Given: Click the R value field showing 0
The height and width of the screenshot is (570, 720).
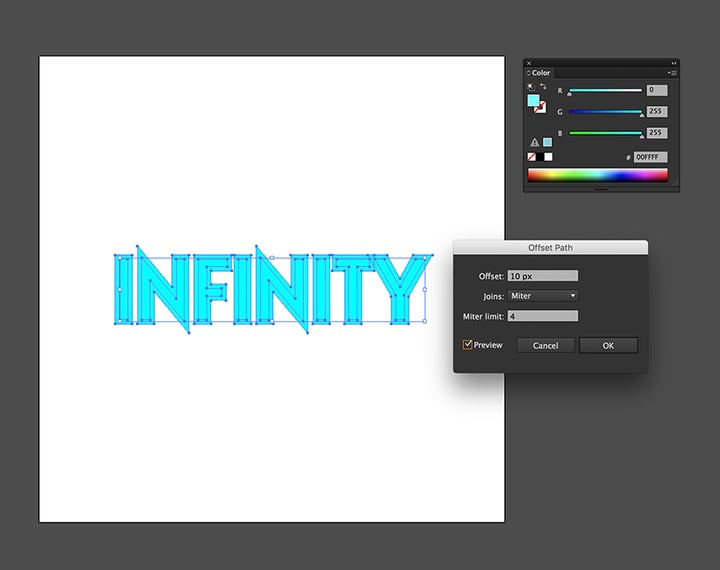Looking at the screenshot, I should pyautogui.click(x=657, y=90).
